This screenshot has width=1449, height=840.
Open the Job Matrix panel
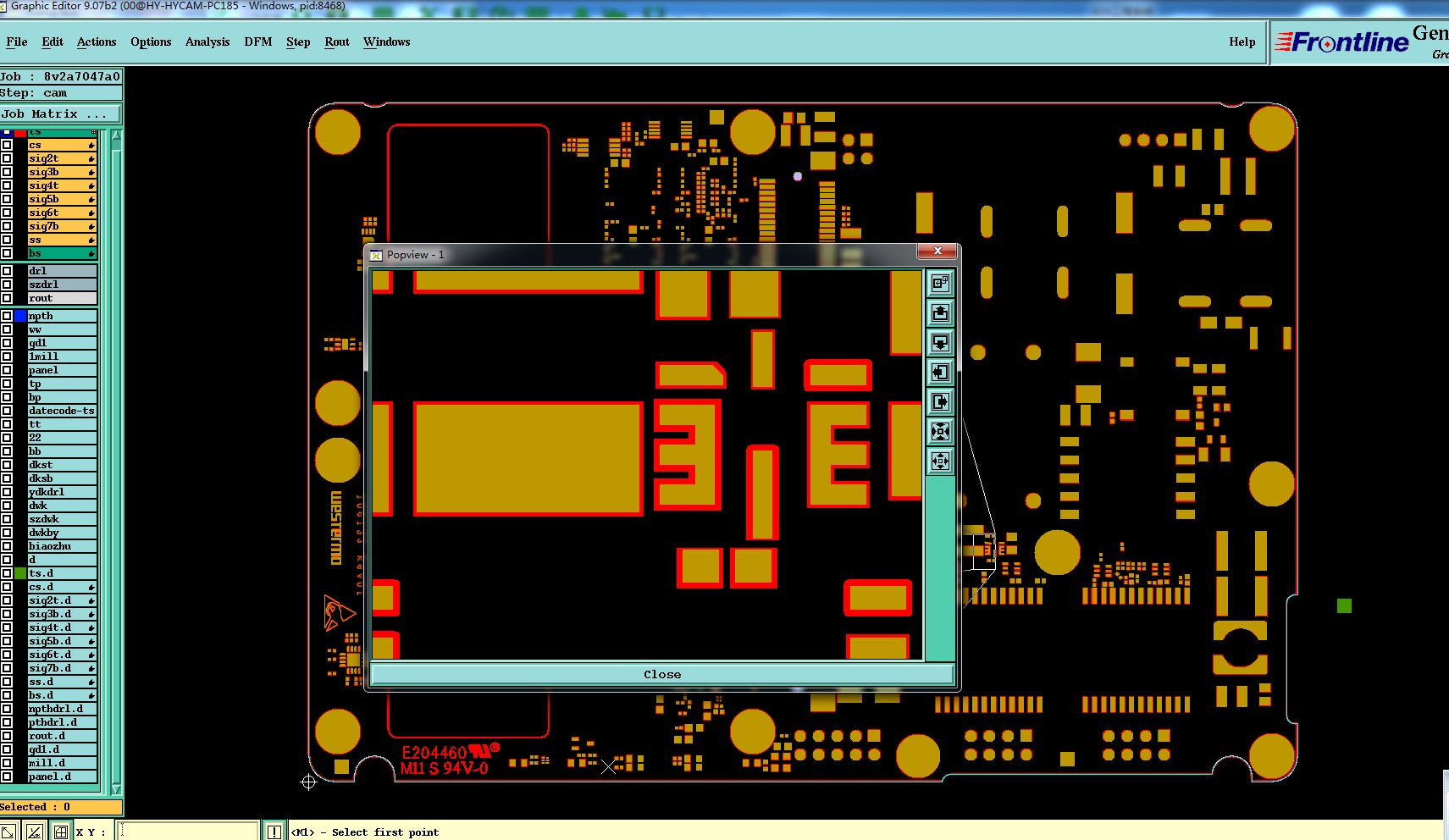pyautogui.click(x=61, y=113)
